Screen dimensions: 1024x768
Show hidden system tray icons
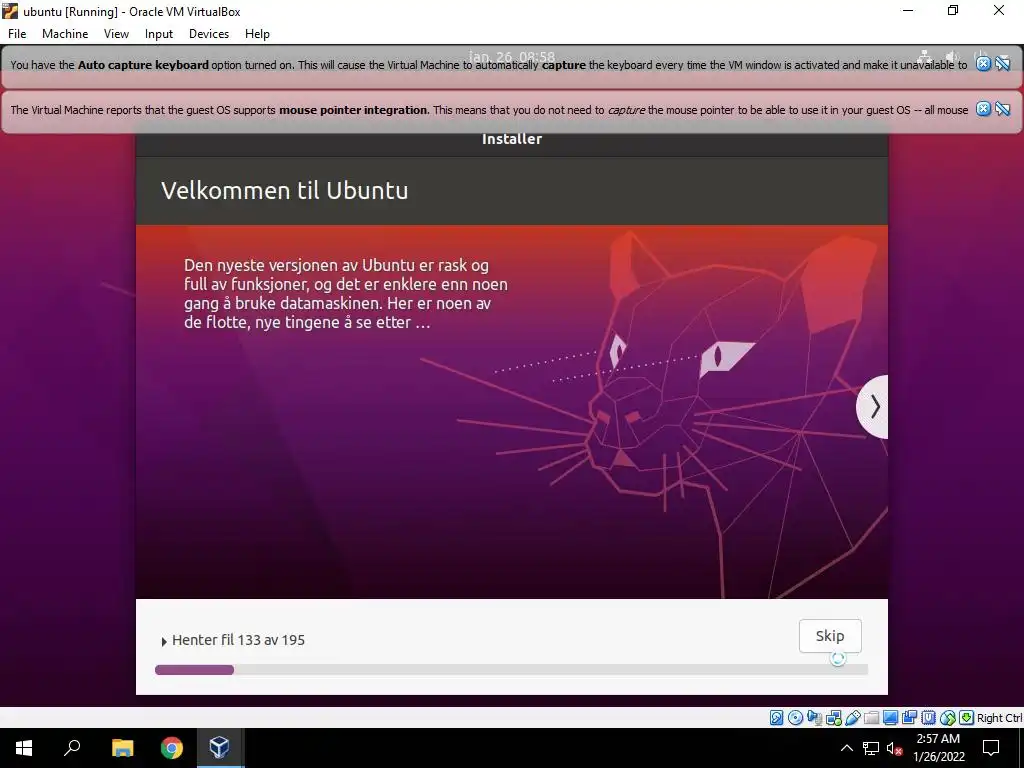[x=846, y=748]
